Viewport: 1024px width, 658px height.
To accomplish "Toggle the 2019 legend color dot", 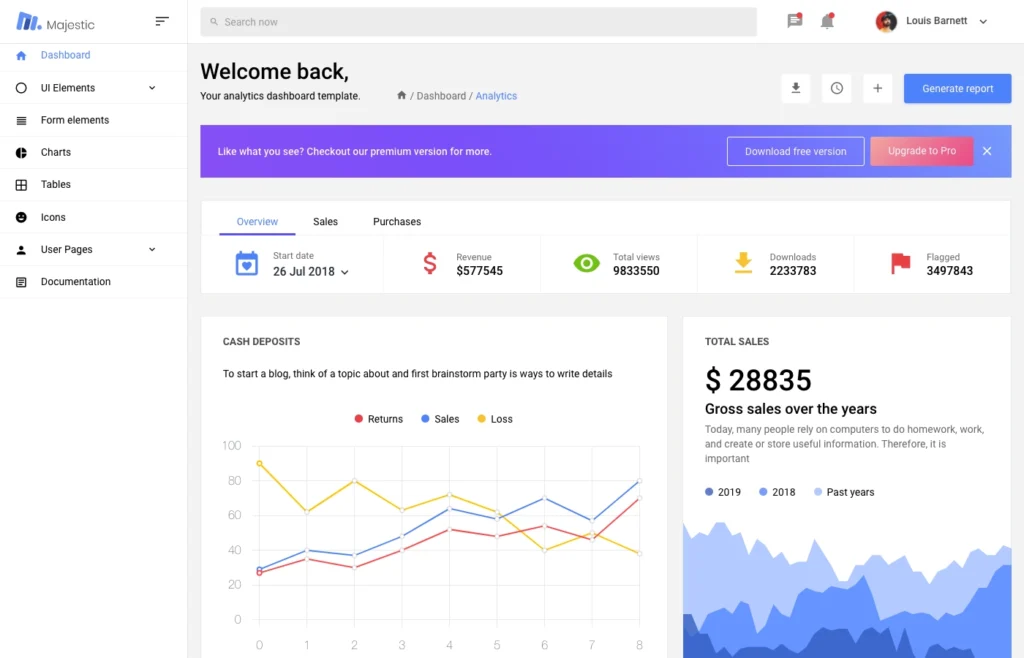I will tap(709, 492).
